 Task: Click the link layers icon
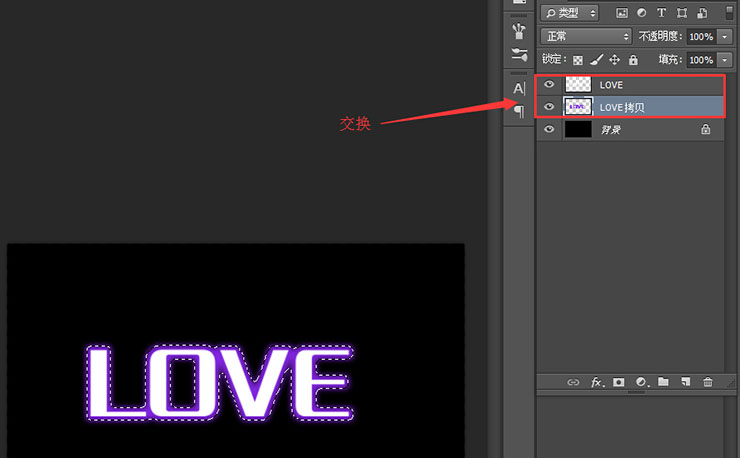click(573, 382)
